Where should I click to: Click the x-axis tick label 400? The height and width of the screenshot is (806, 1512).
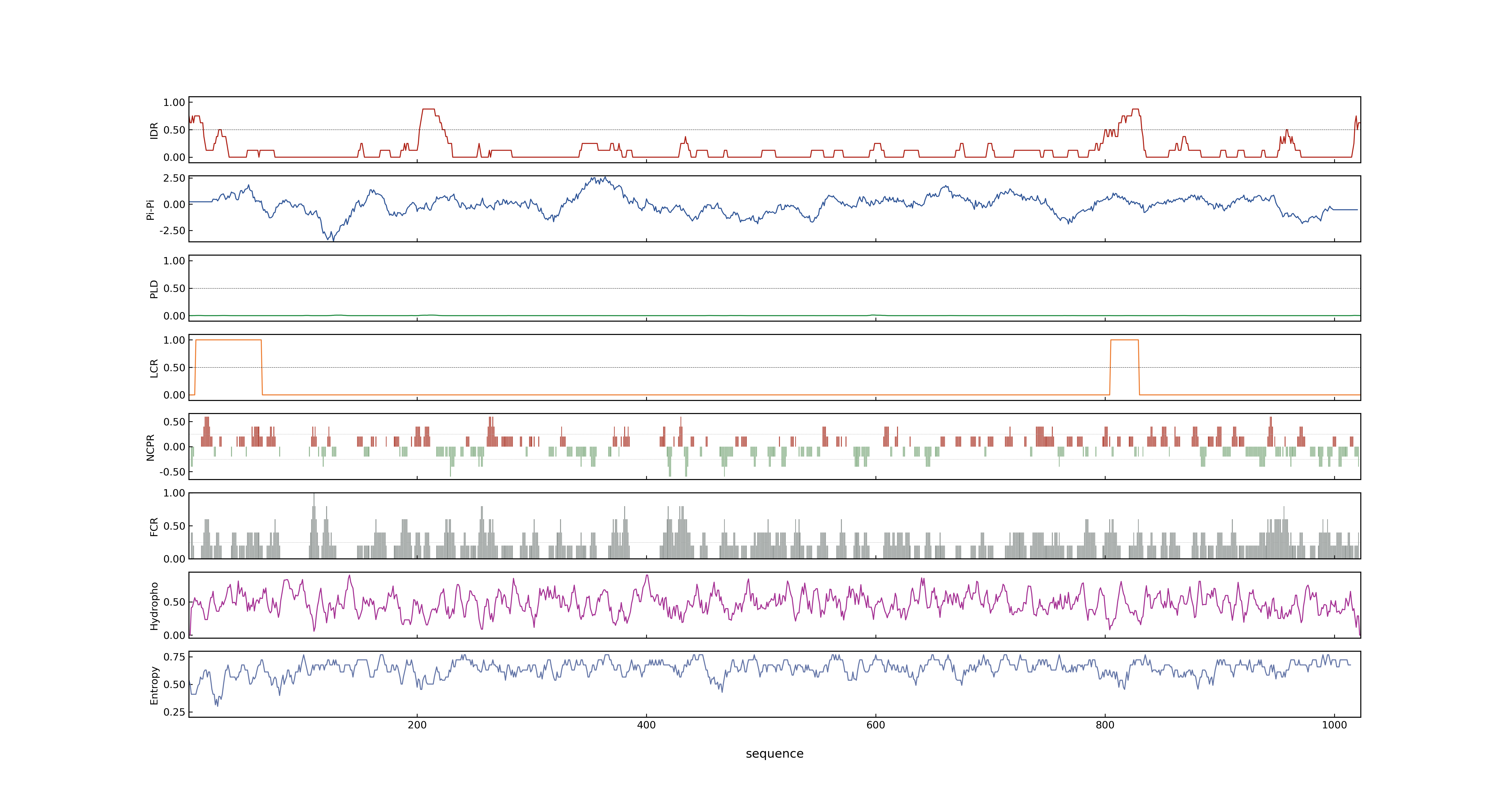pyautogui.click(x=646, y=725)
